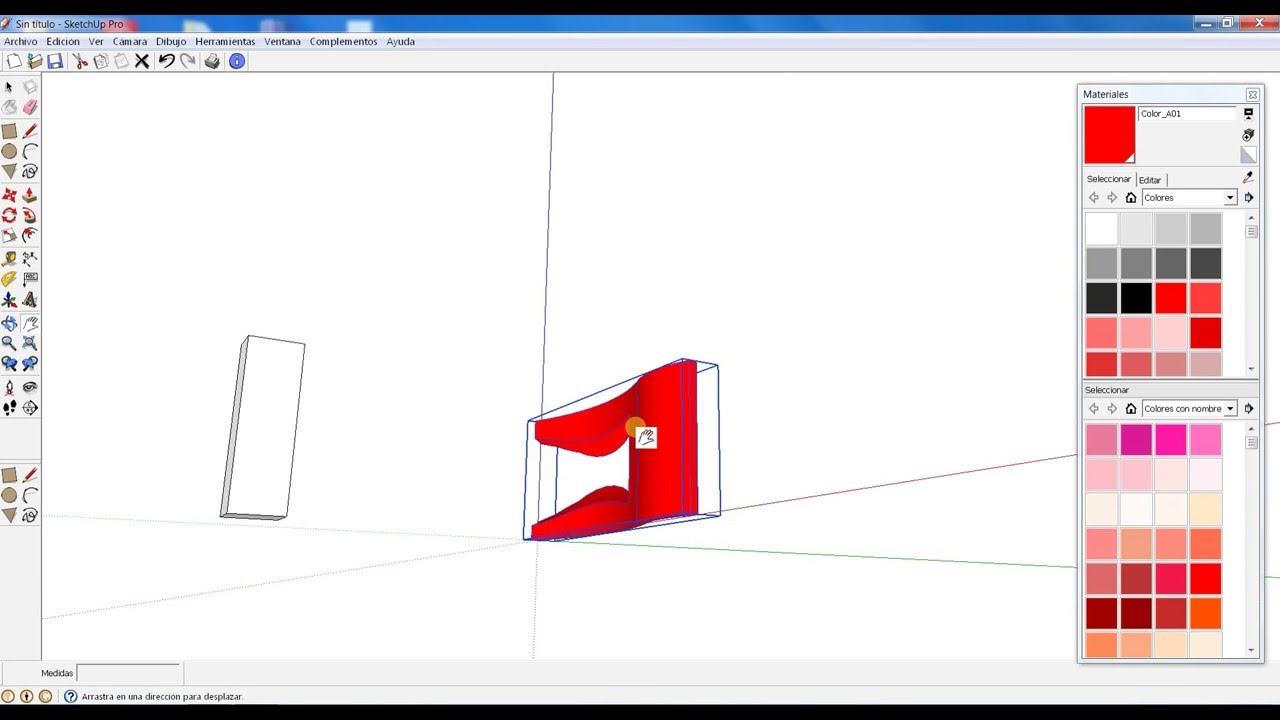Click the status bar help question icon
The width and height of the screenshot is (1280, 720).
coord(70,696)
